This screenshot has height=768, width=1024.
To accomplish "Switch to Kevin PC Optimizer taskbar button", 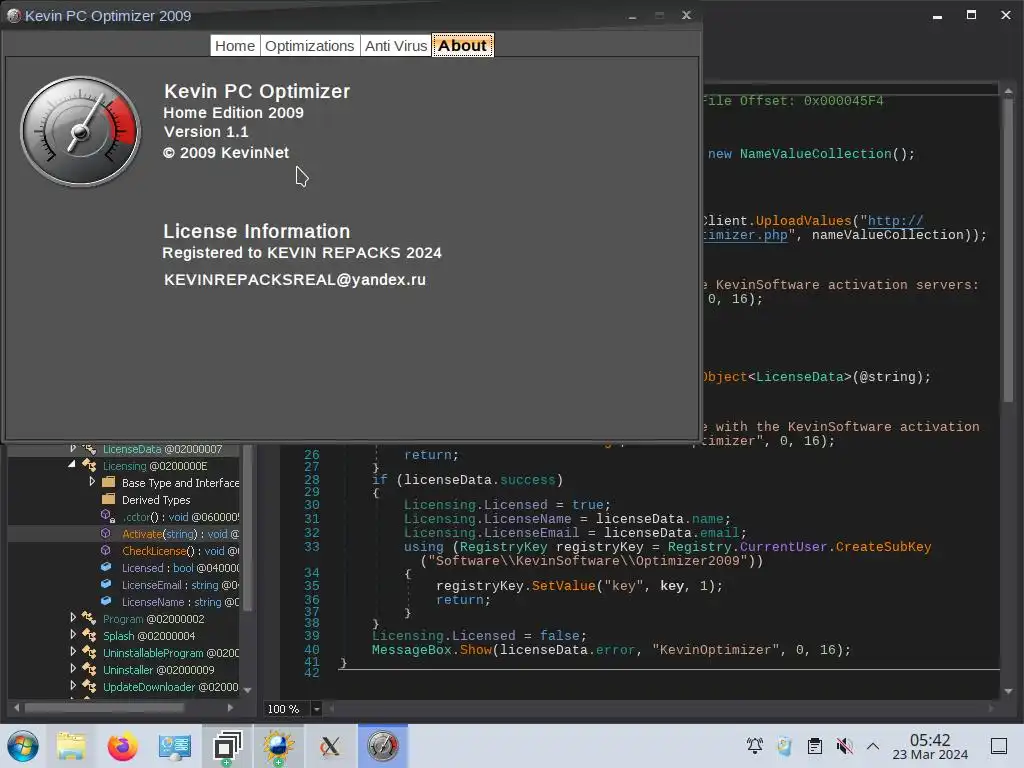I will (x=383, y=746).
